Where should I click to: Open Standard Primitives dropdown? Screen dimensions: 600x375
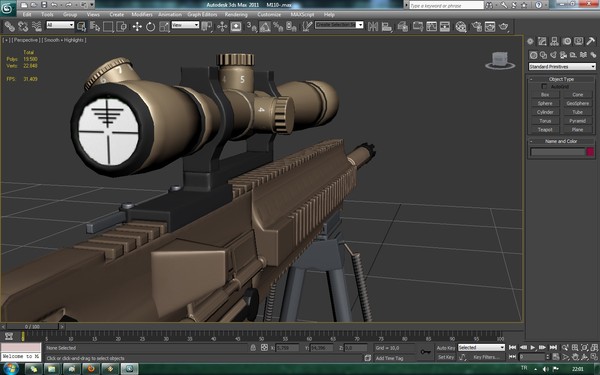tap(562, 67)
